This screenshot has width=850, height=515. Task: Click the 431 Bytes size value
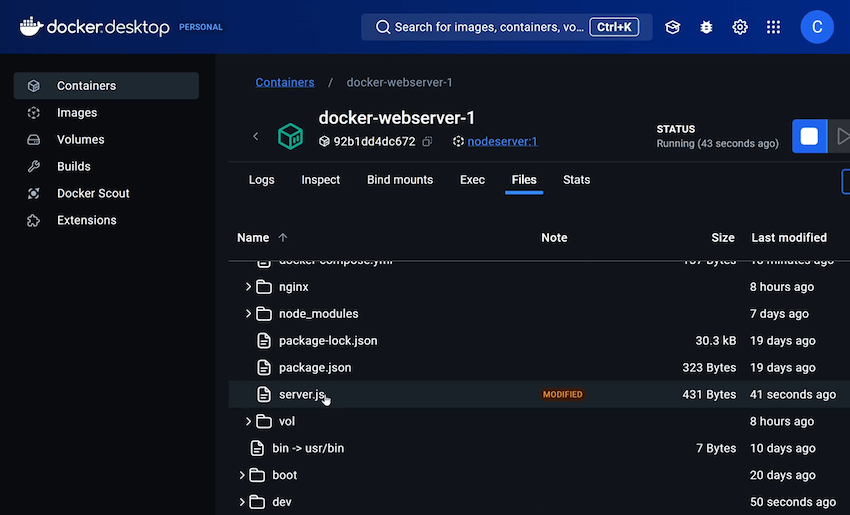pyautogui.click(x=709, y=395)
